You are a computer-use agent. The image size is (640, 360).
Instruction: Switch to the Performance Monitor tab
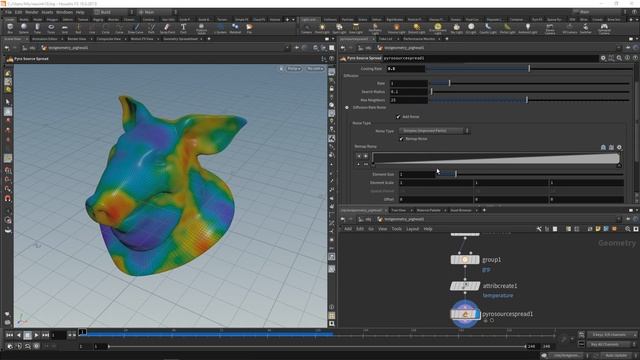(419, 39)
